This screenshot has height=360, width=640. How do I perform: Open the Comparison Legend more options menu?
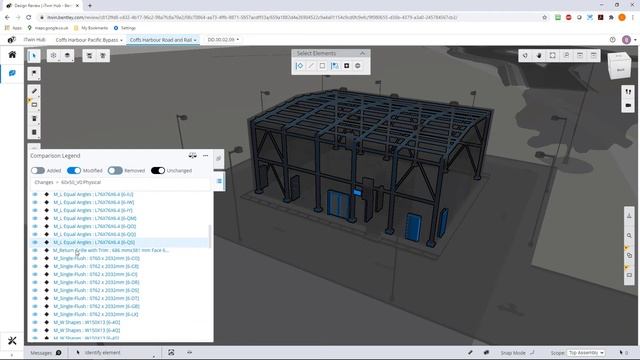click(x=205, y=156)
